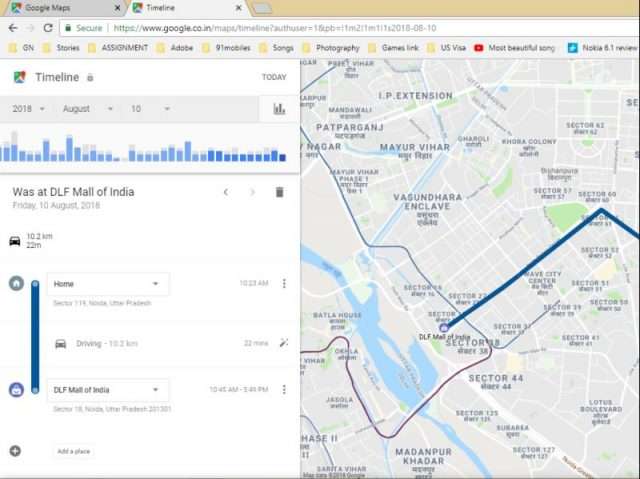
Task: Click the TODAY button
Action: coord(273,77)
